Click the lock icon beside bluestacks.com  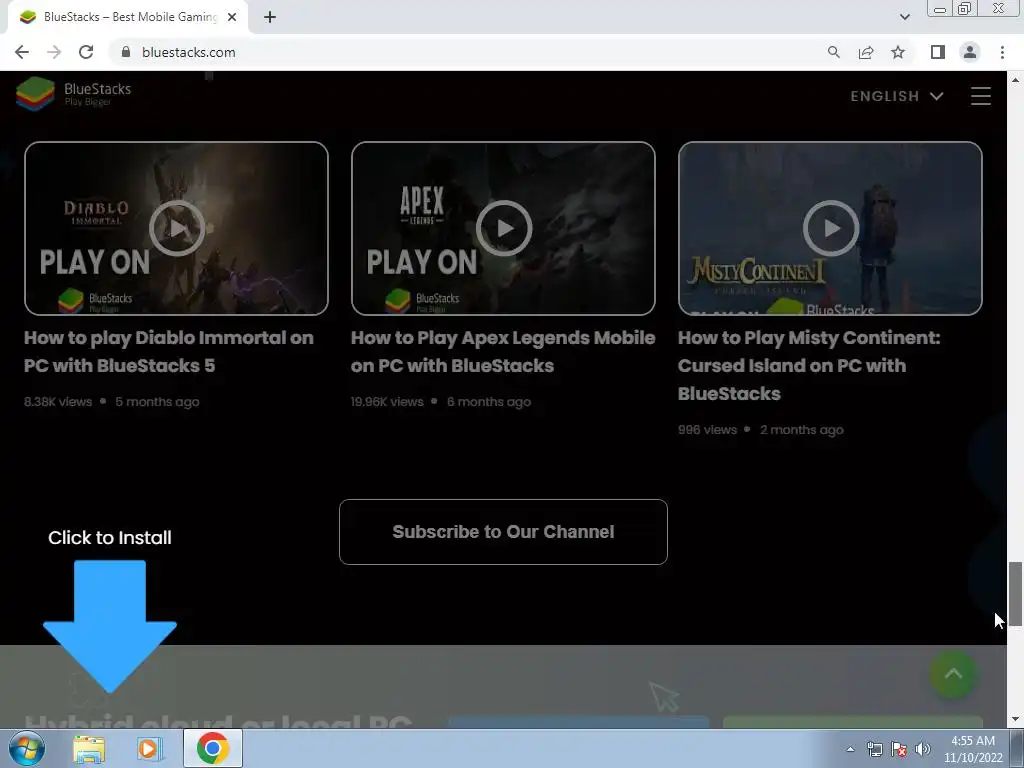pyautogui.click(x=126, y=52)
